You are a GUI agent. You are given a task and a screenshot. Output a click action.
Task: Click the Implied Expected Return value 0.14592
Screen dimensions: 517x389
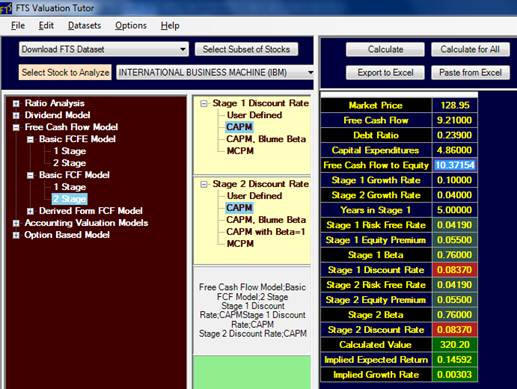point(455,360)
